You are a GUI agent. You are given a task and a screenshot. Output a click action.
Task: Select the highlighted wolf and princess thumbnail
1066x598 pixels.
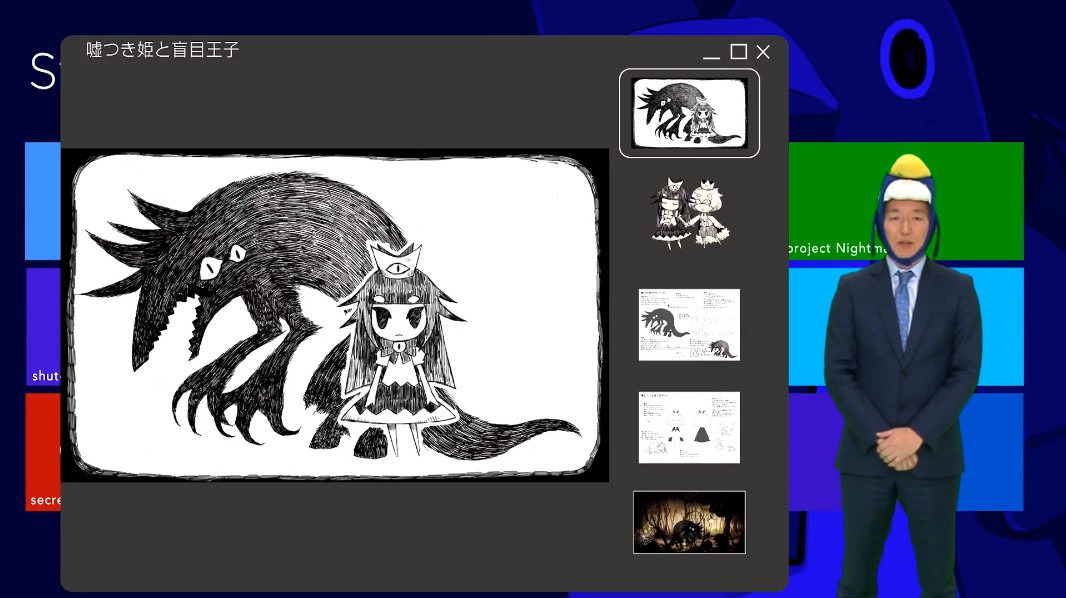[689, 113]
